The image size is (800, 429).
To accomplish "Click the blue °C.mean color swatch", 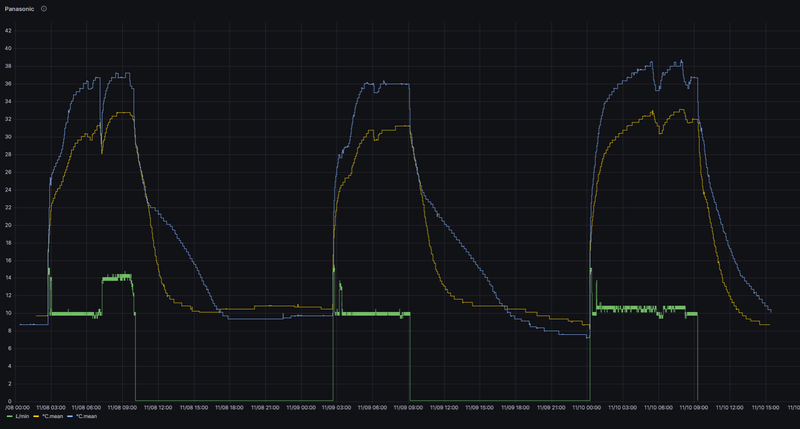I will (x=70, y=416).
